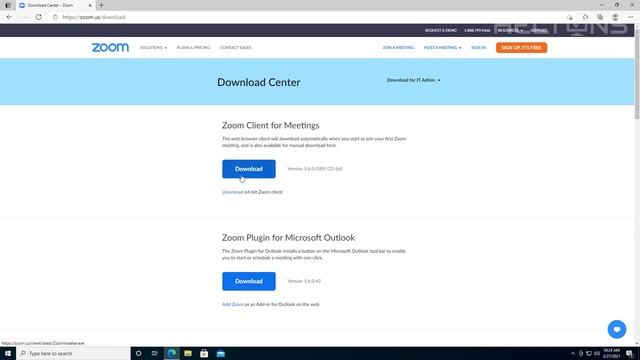The width and height of the screenshot is (640, 360).
Task: Click the page vertical scrollbar thumb
Action: tap(637, 73)
